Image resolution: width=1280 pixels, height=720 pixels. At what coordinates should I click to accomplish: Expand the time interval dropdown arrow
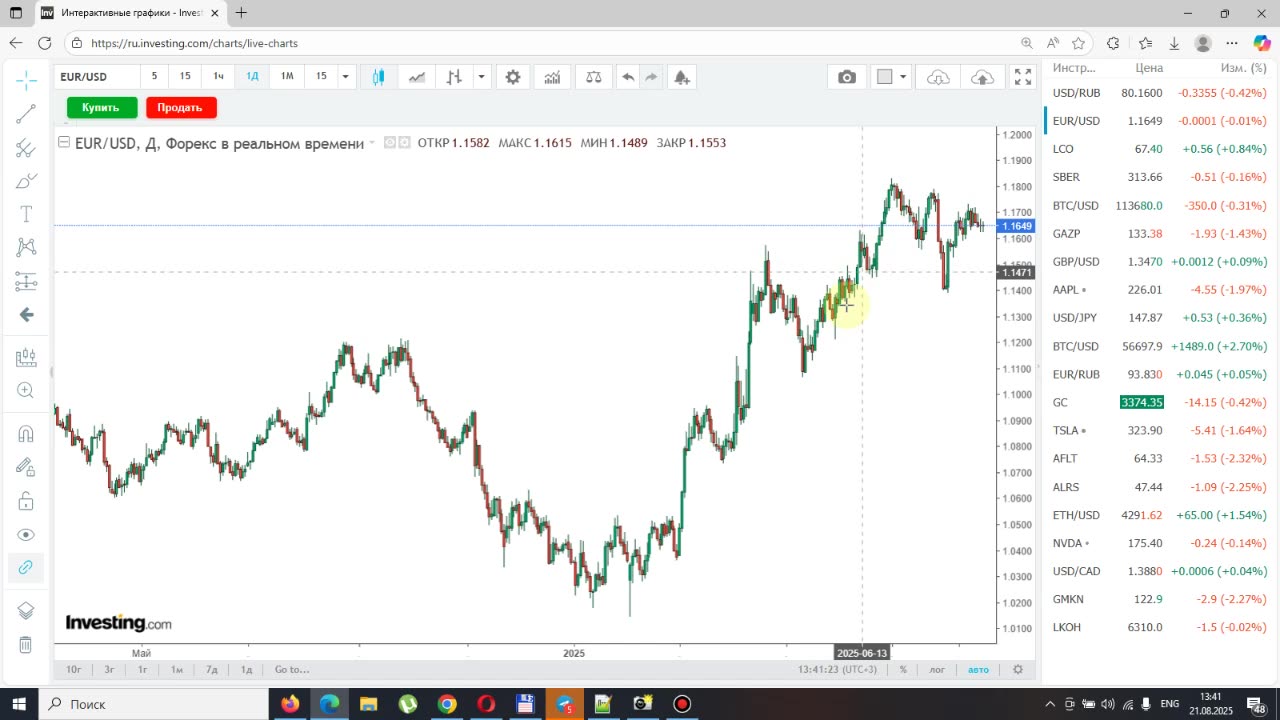(x=345, y=77)
